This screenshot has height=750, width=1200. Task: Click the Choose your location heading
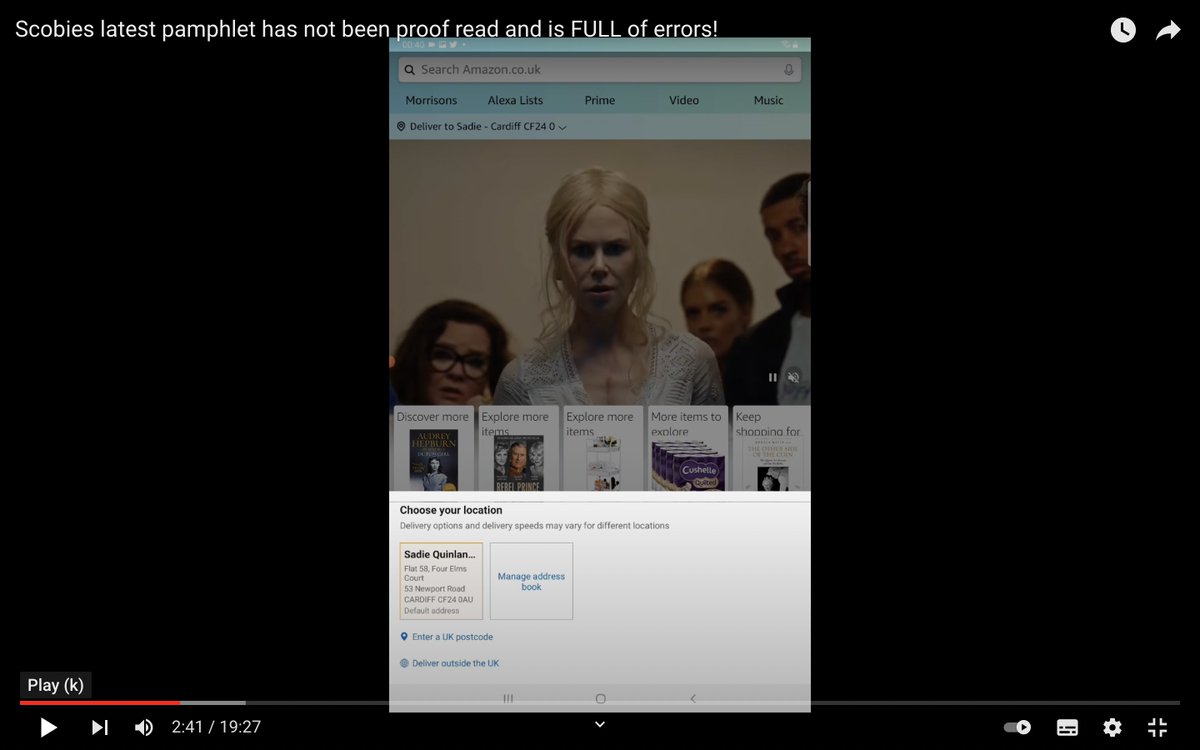pos(451,510)
